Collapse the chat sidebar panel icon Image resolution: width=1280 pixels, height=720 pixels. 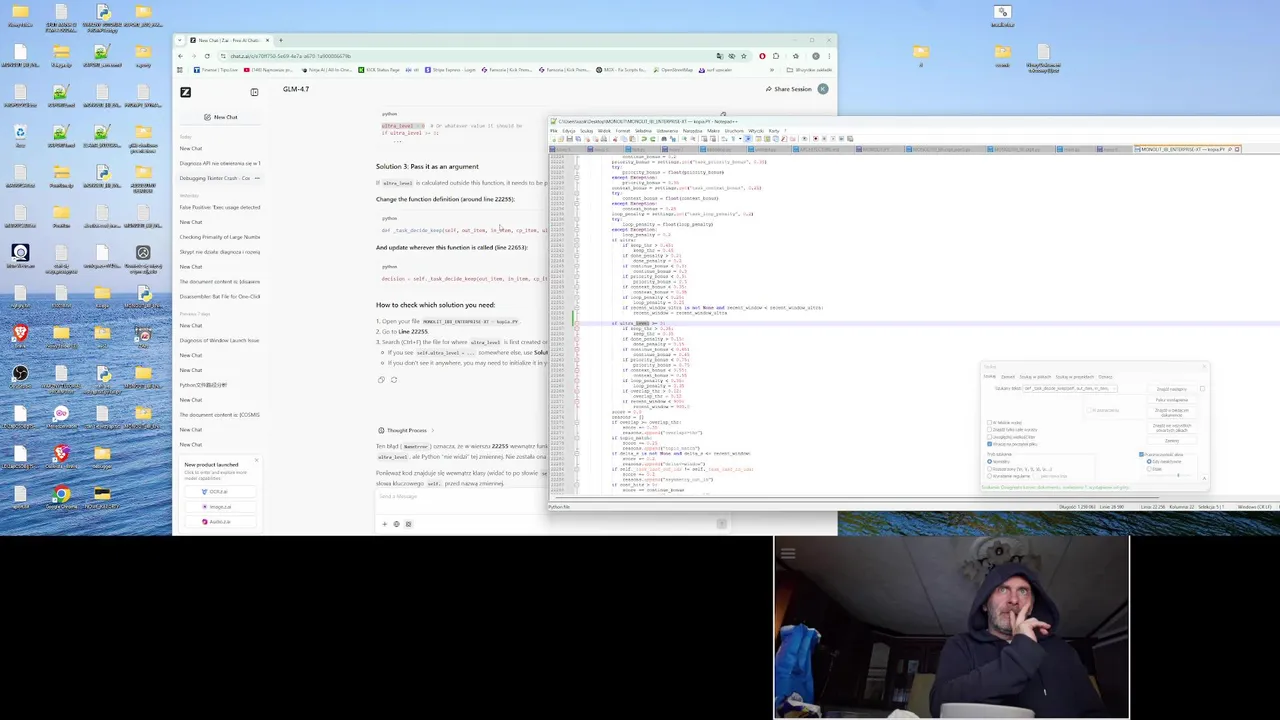(254, 92)
